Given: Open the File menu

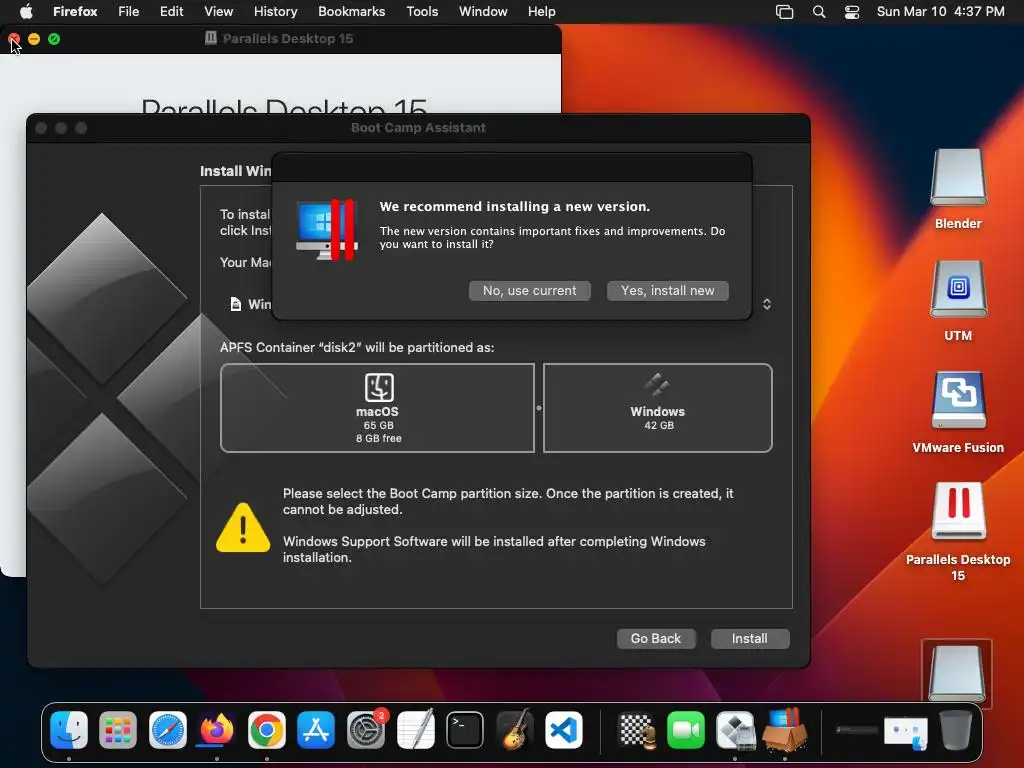Looking at the screenshot, I should pos(129,11).
